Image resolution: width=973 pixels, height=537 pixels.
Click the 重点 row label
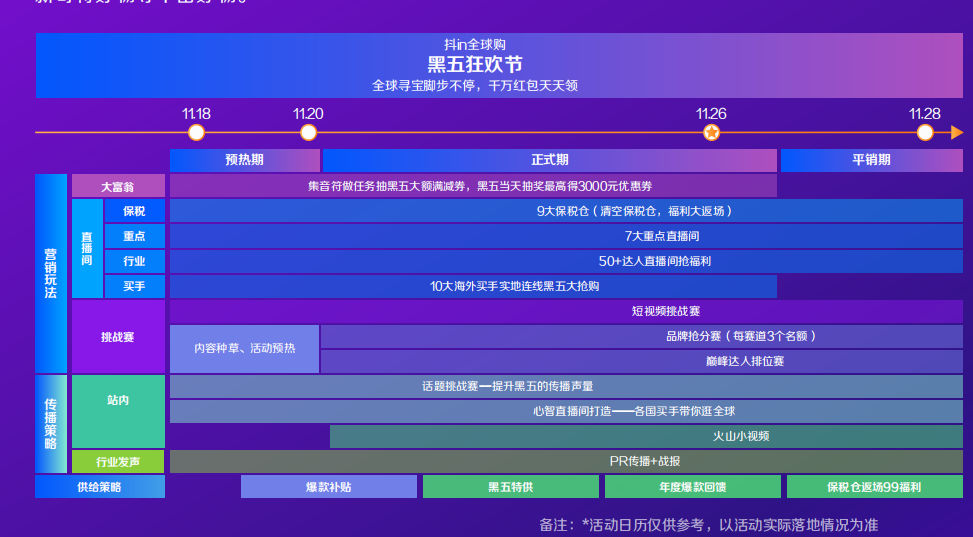135,236
